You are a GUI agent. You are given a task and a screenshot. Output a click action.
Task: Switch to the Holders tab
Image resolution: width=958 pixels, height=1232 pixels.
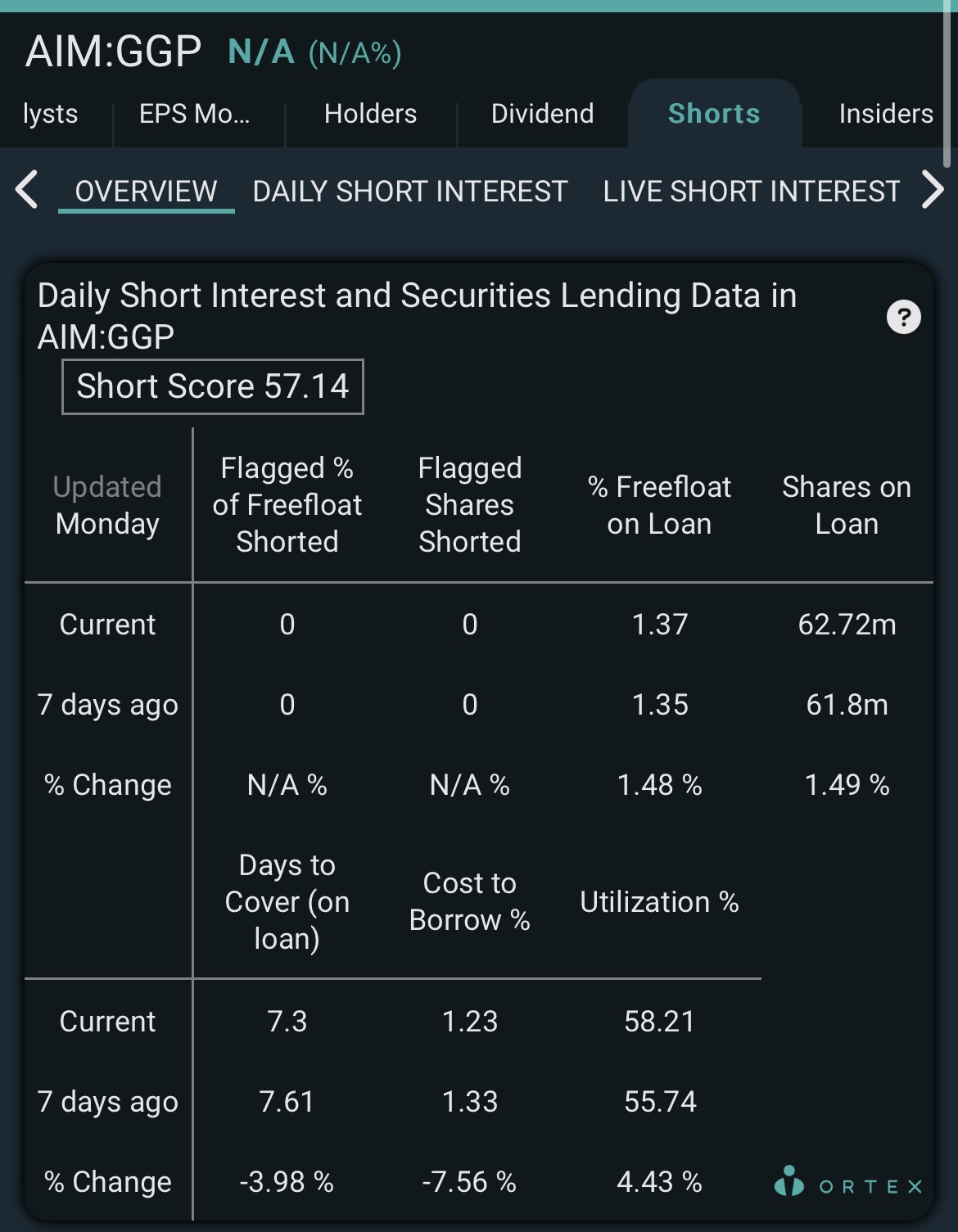tap(371, 114)
